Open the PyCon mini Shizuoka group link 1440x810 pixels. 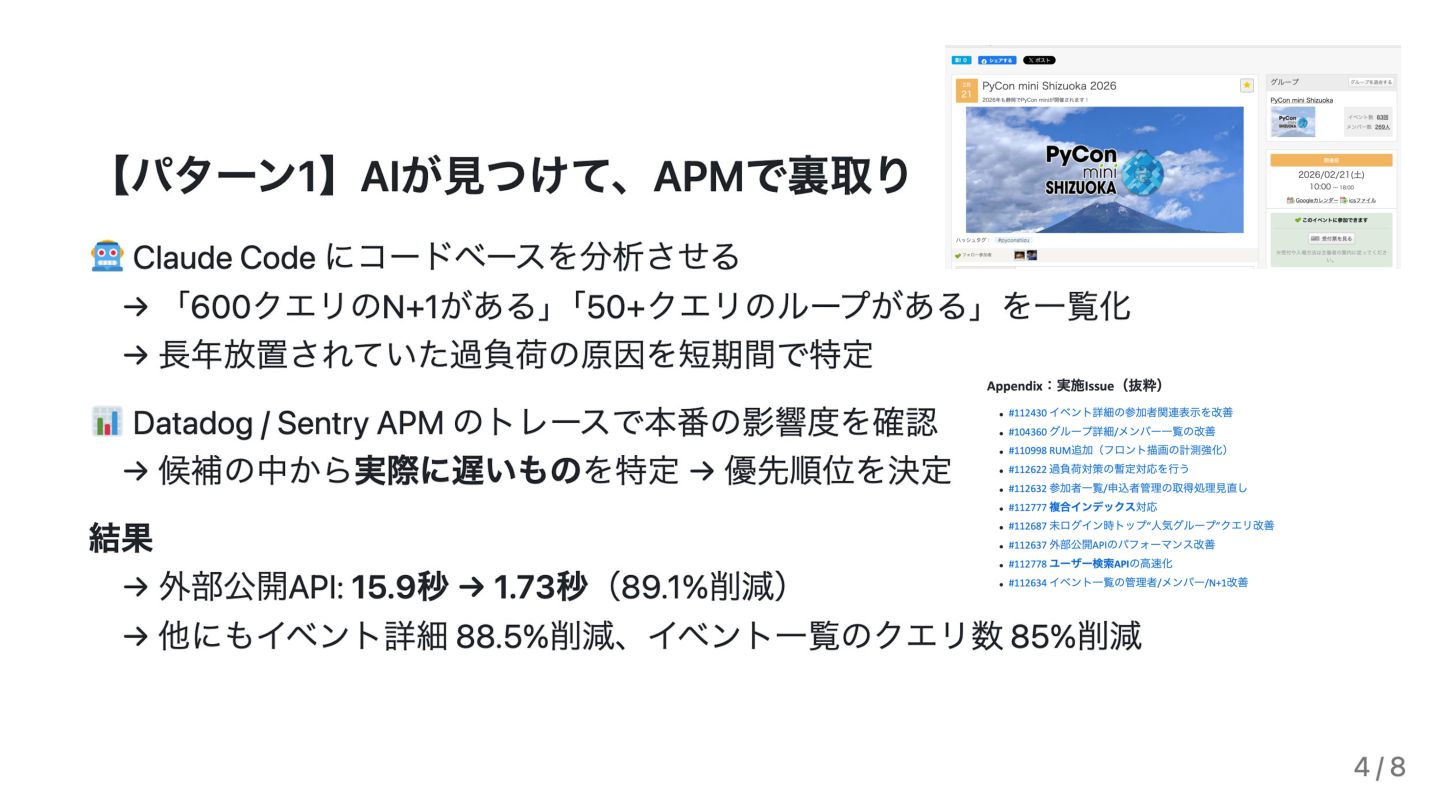[1302, 100]
